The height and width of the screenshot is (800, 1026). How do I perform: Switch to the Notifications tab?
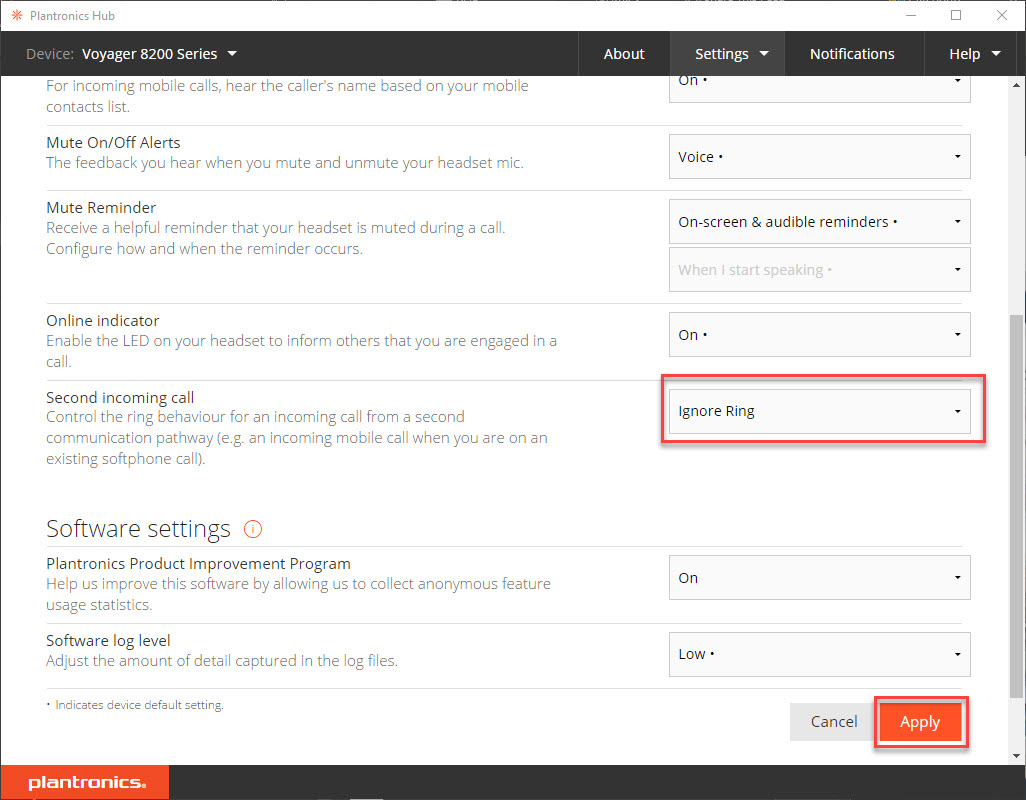(x=852, y=54)
